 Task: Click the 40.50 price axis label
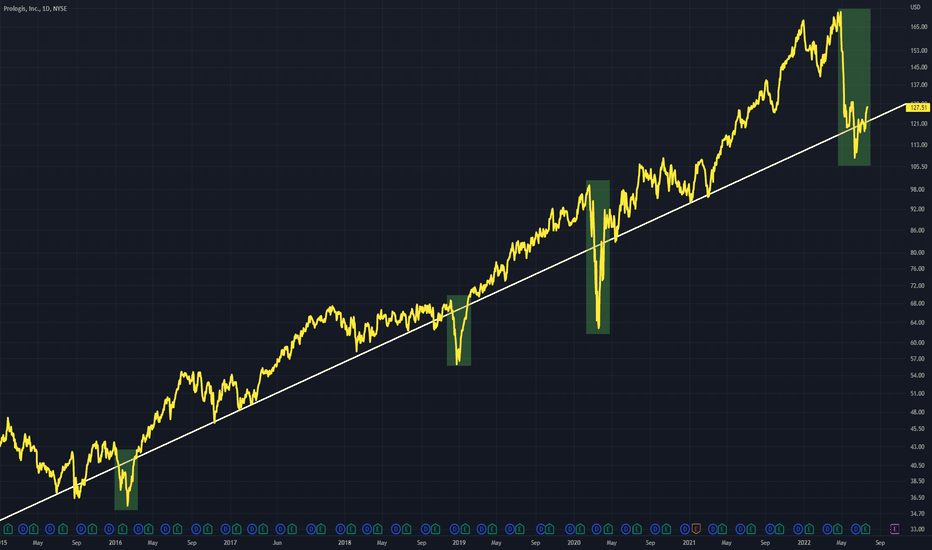(918, 466)
